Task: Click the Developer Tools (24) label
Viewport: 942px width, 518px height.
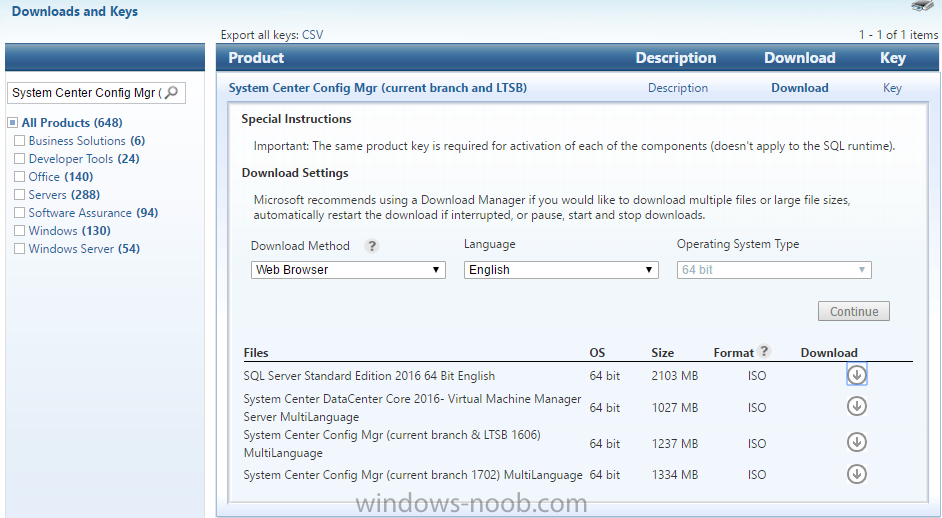Action: (x=84, y=159)
